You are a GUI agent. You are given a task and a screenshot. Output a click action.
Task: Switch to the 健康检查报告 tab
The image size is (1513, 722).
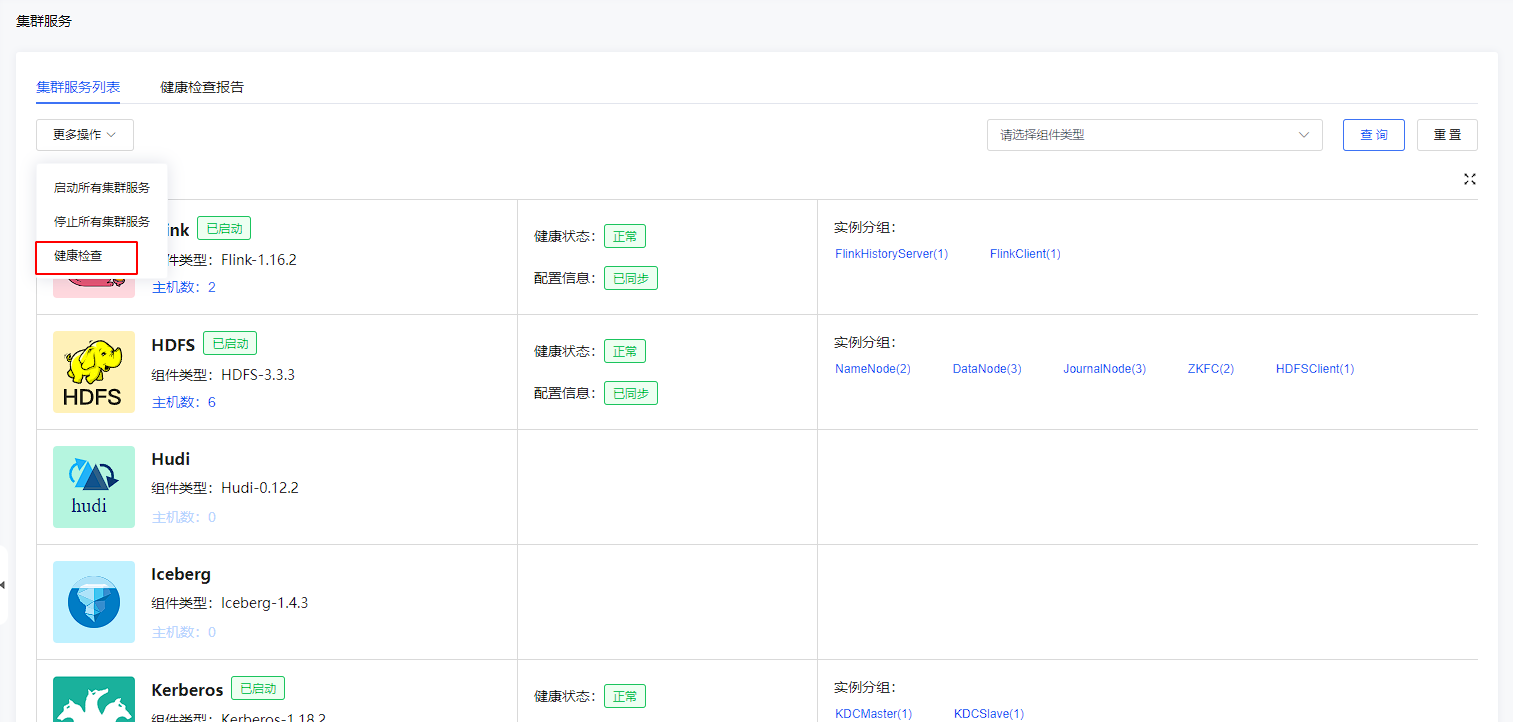202,87
